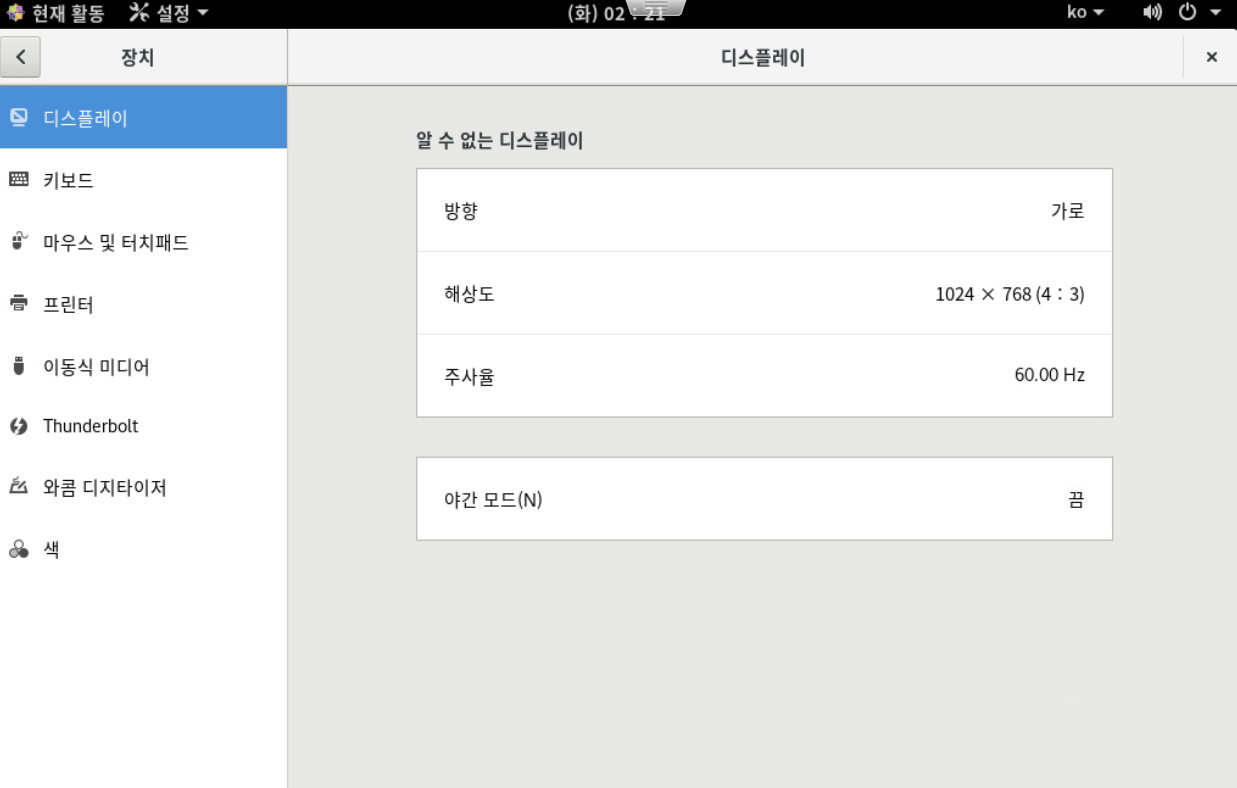Select 디스플레이 in the sidebar
The width and height of the screenshot is (1237, 788).
tap(143, 118)
